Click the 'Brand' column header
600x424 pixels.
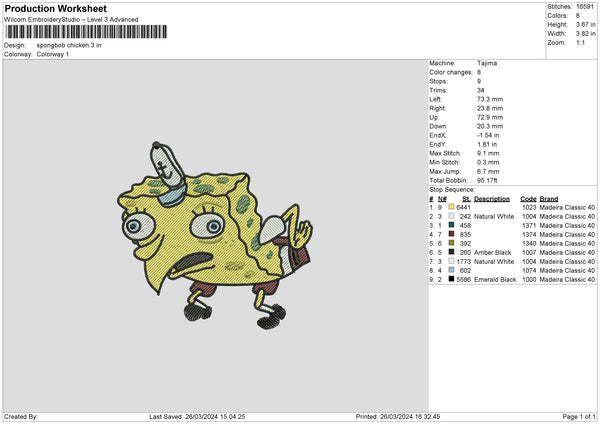[549, 199]
